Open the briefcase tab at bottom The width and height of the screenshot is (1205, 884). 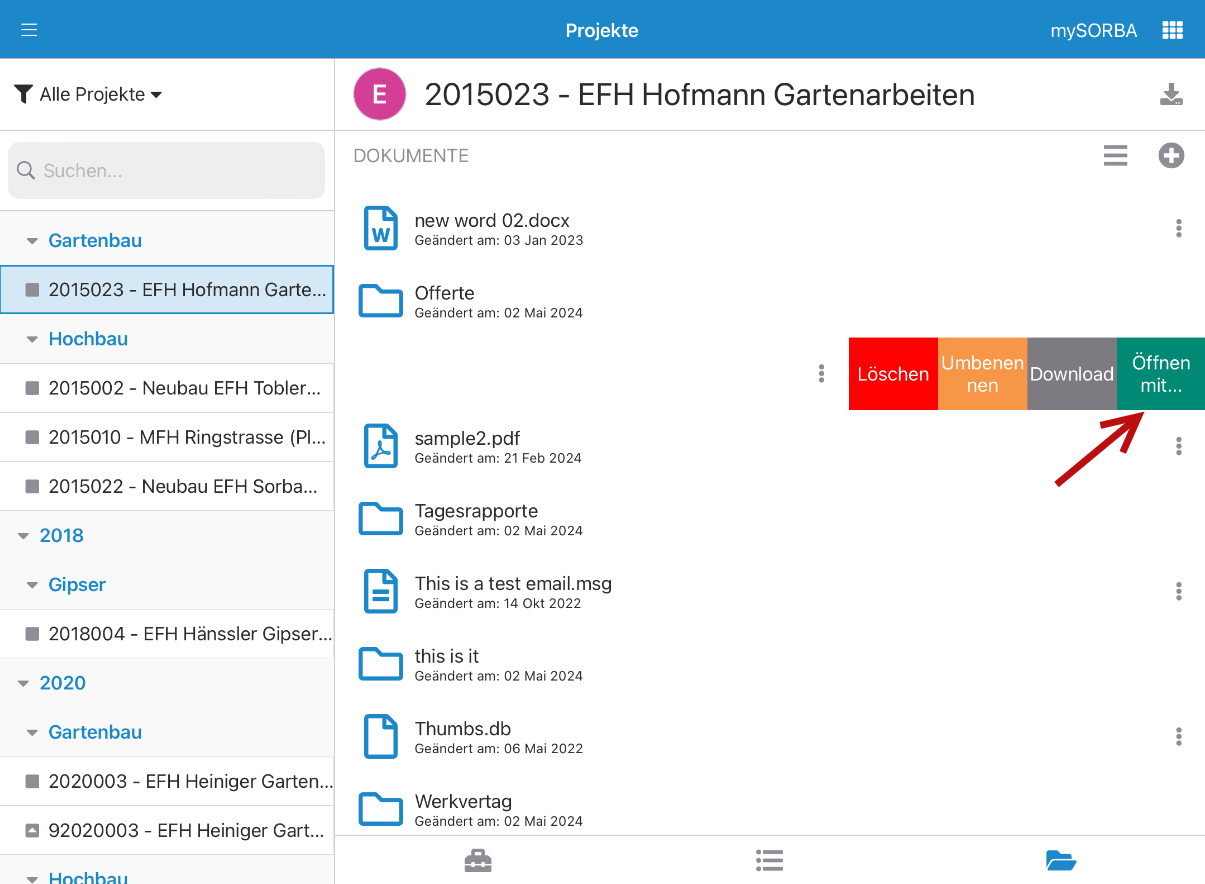pyautogui.click(x=478, y=860)
